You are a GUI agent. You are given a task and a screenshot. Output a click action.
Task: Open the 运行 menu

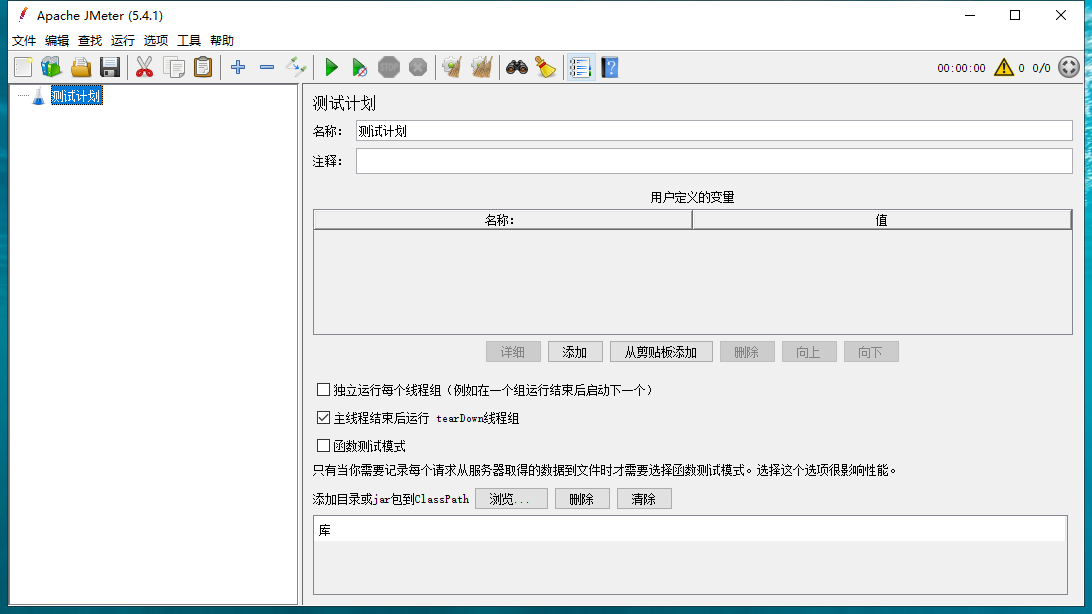(123, 40)
